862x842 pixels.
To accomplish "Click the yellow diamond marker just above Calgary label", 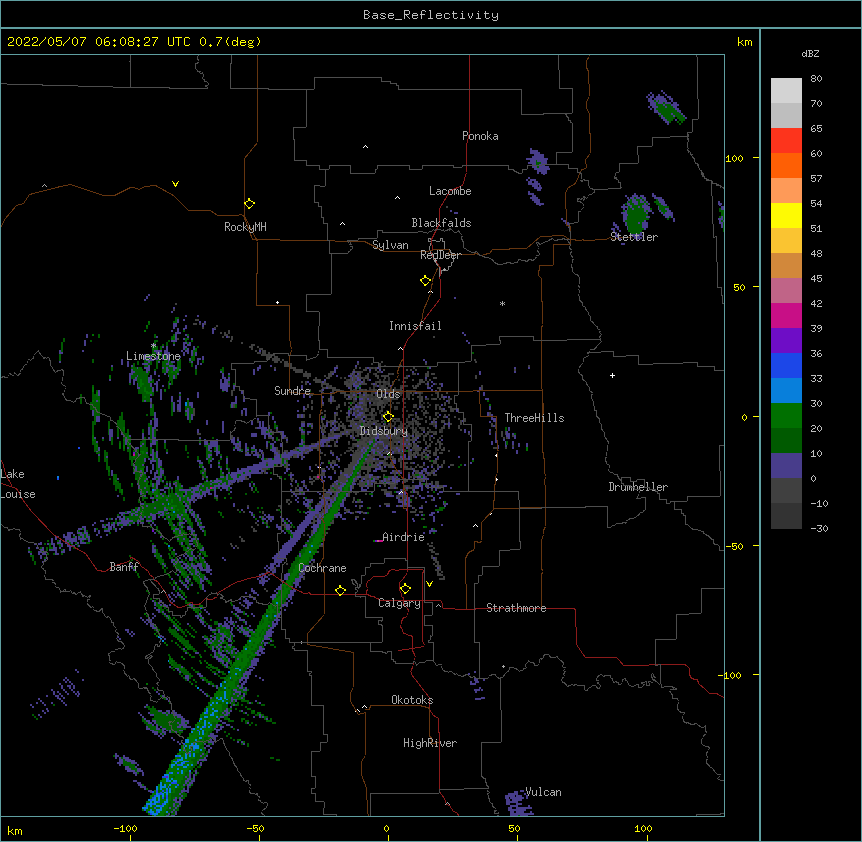I will (x=405, y=589).
